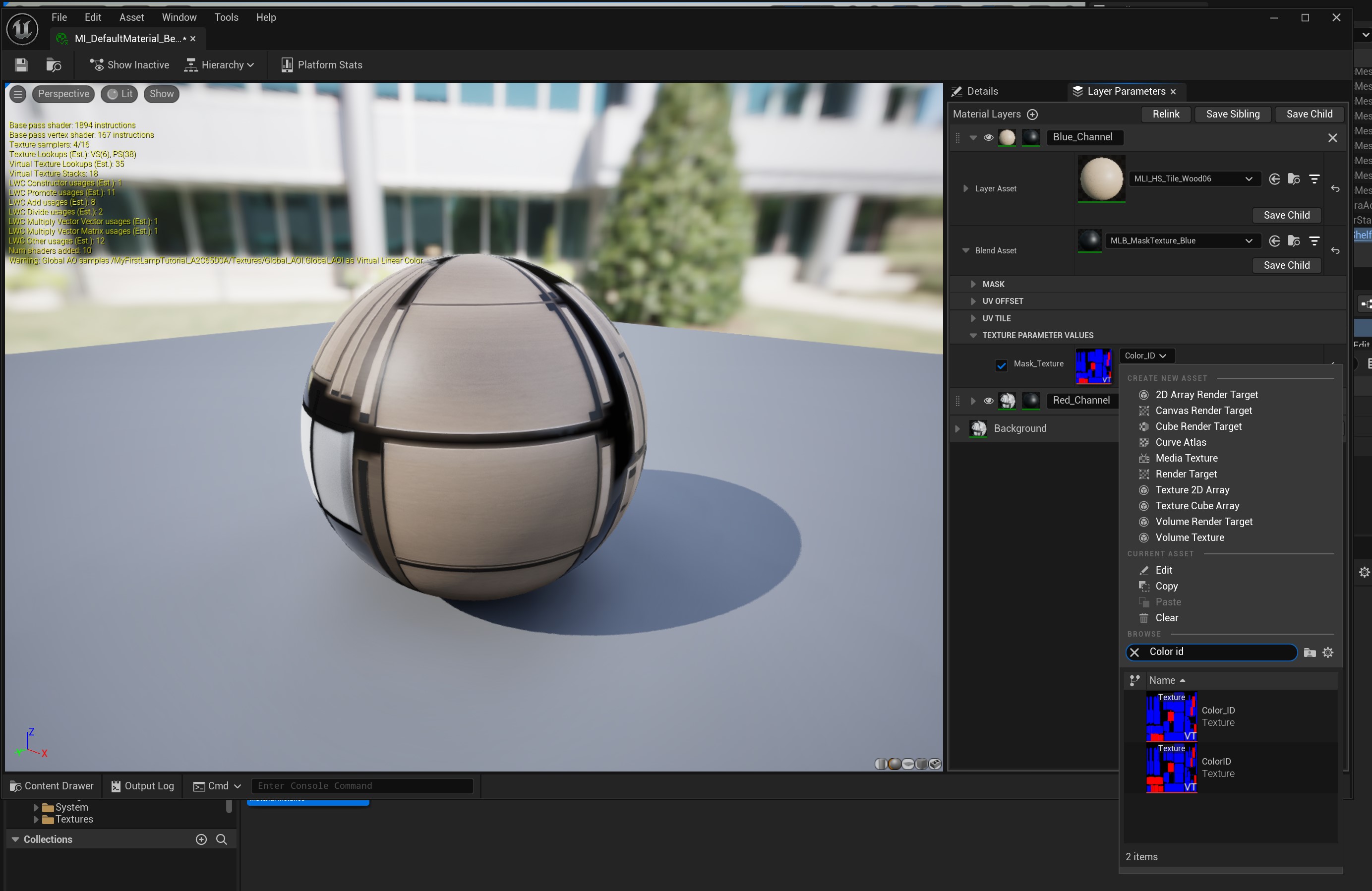1372x891 pixels.
Task: Reset Blend Asset to default arrow
Action: coord(1334,251)
